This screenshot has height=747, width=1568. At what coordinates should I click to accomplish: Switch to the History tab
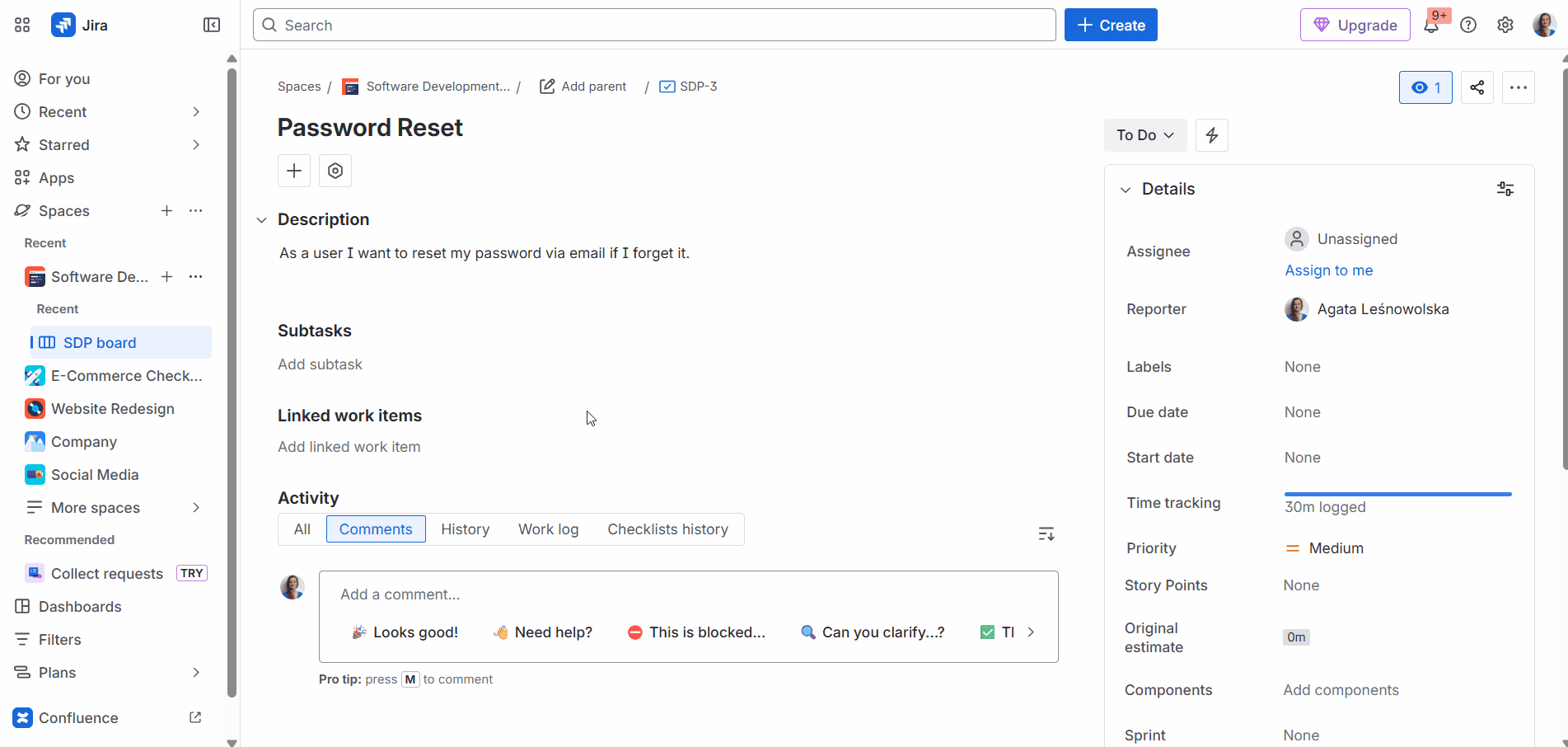[465, 529]
